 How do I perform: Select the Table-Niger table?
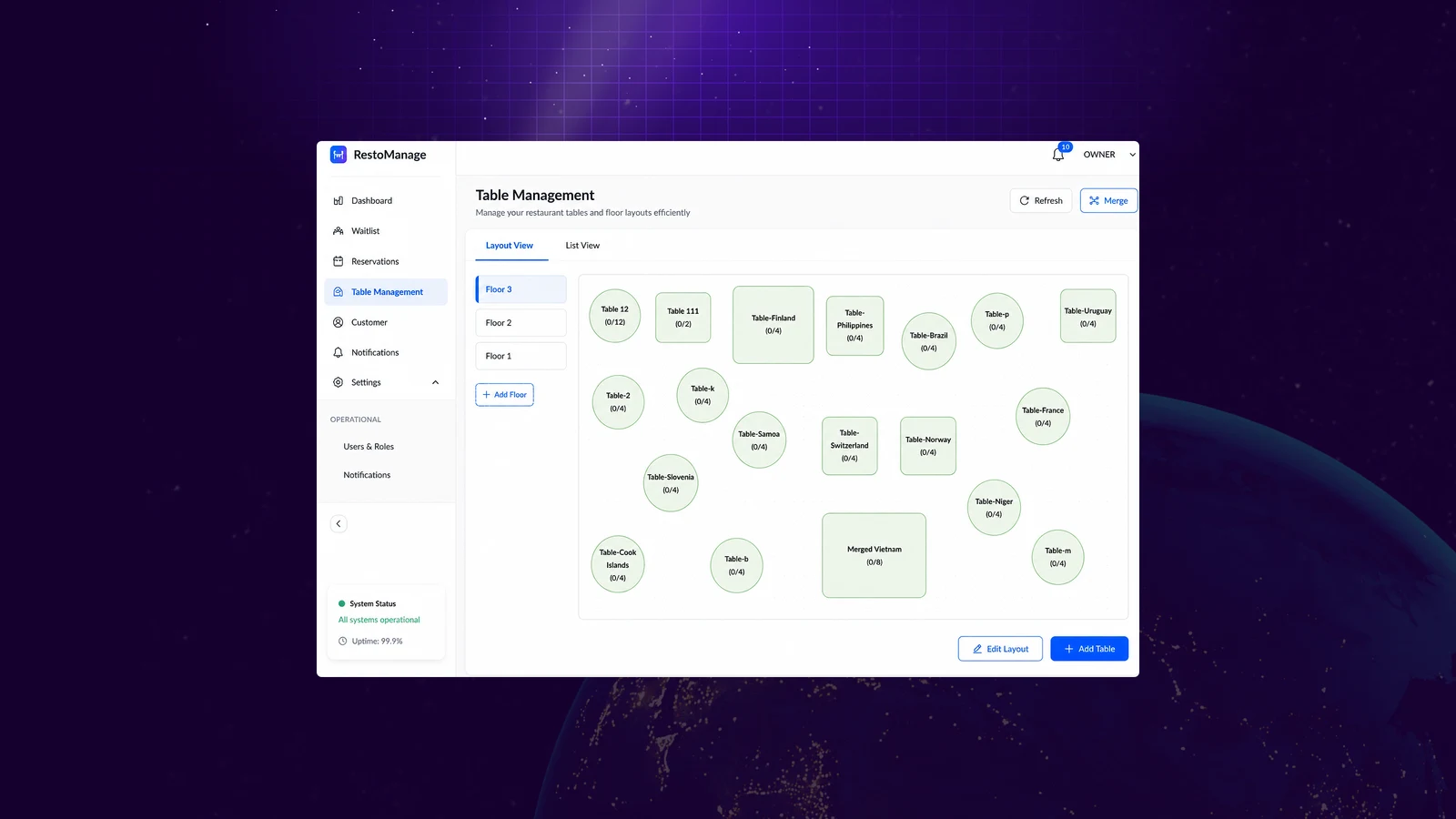994,508
